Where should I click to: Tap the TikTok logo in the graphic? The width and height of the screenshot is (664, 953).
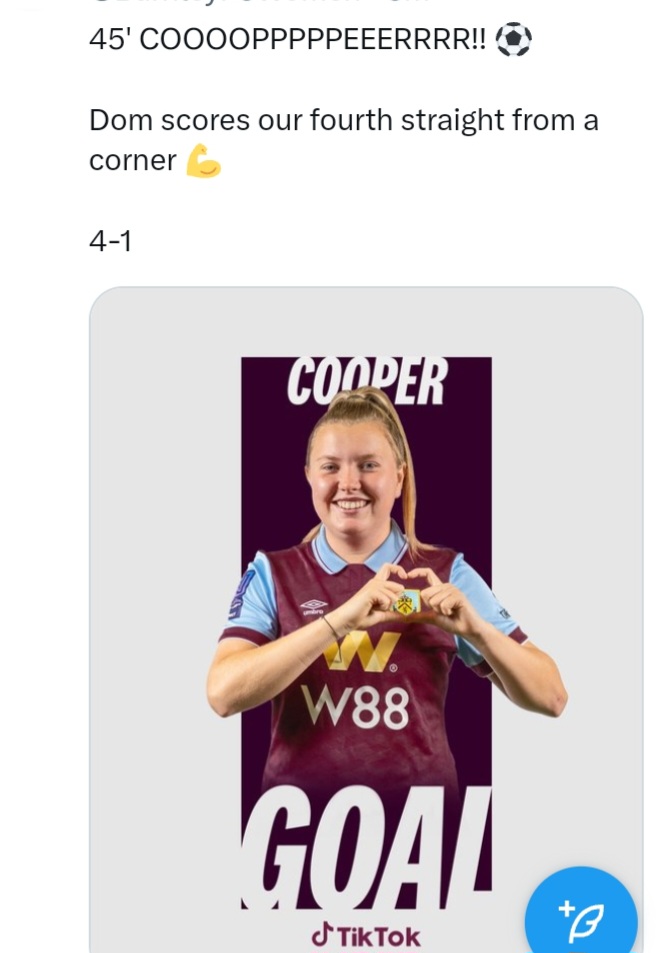[x=366, y=936]
